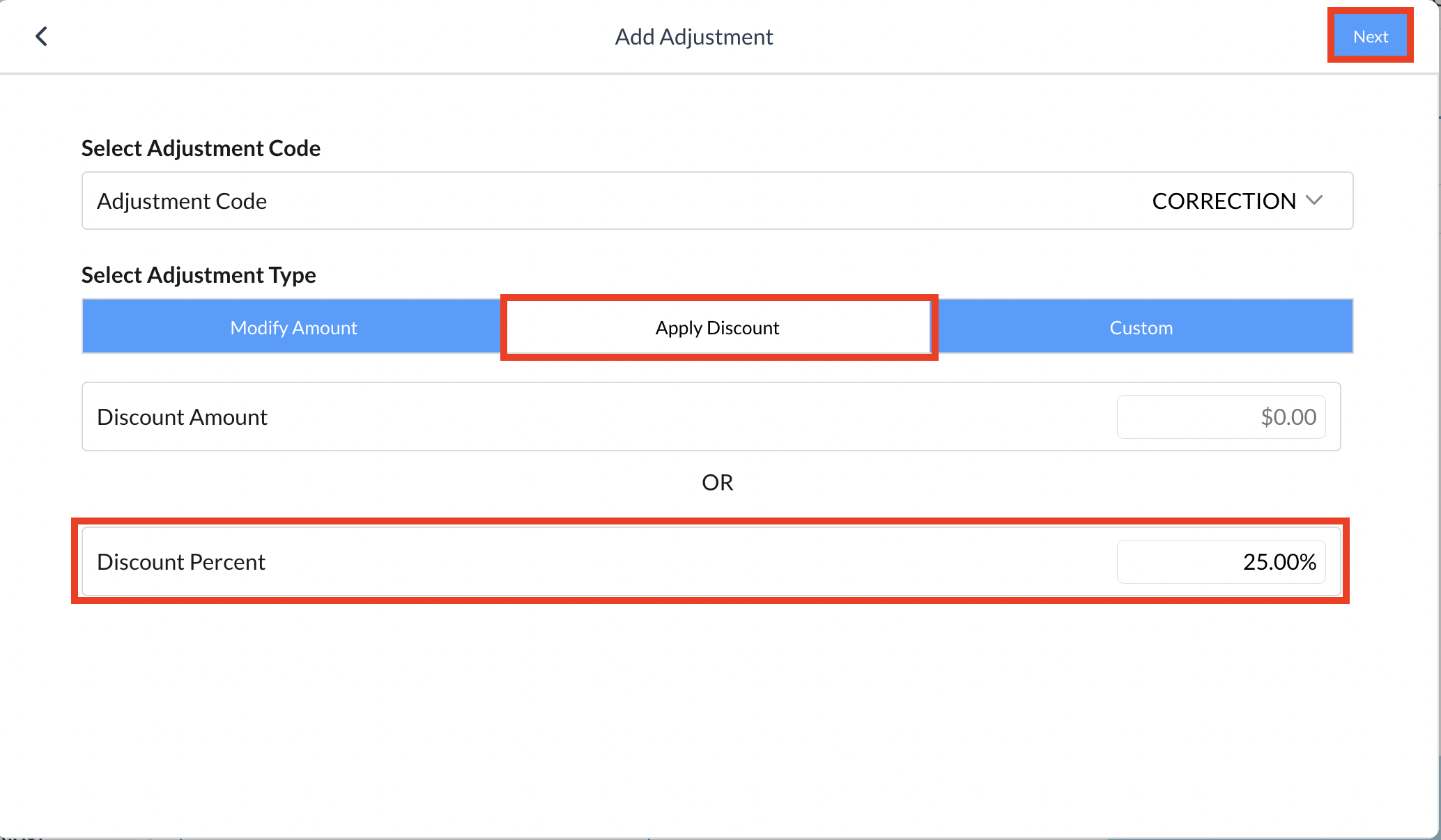Click the Select Adjustment Type heading
This screenshot has height=840, width=1441.
click(x=199, y=275)
